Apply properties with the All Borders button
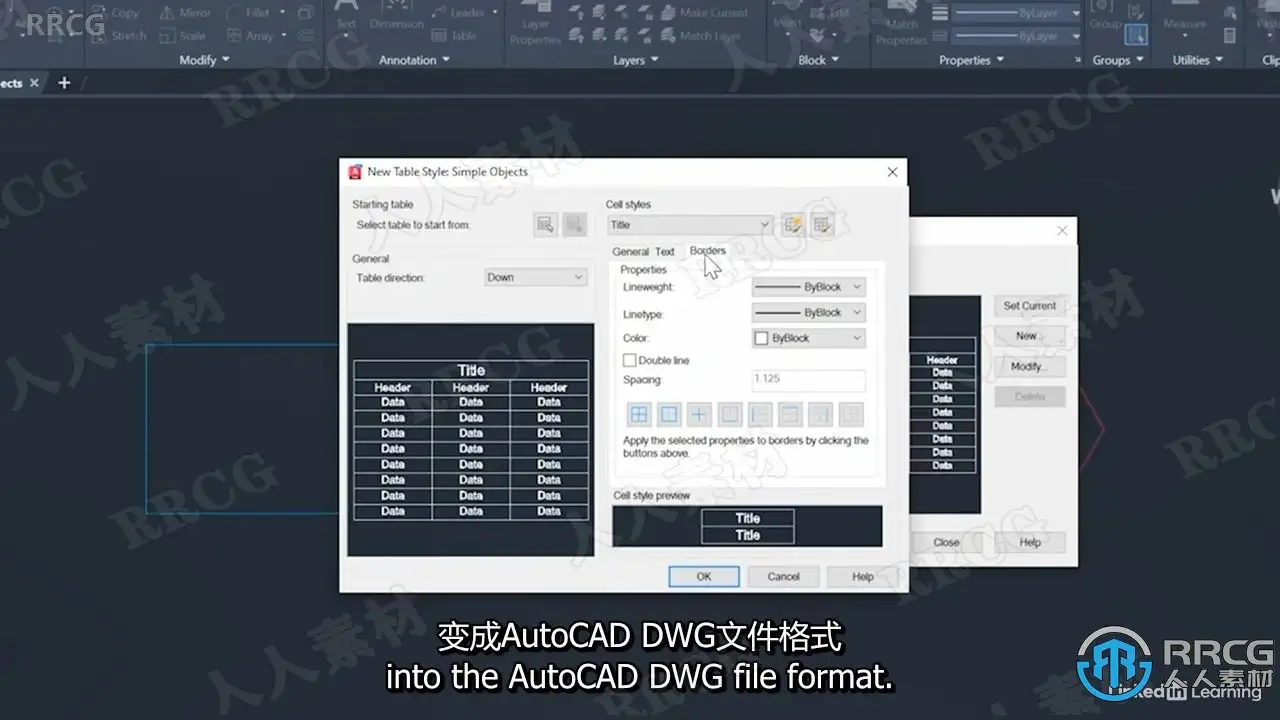 pos(639,414)
